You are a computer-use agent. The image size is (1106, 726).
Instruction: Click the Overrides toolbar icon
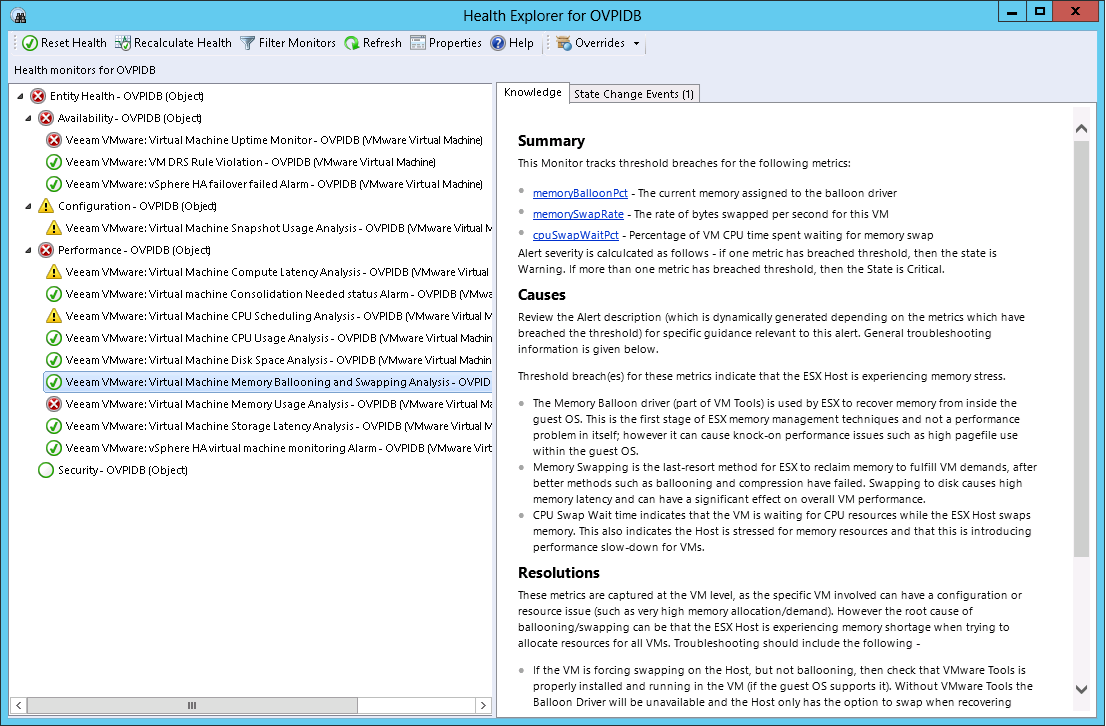click(564, 43)
